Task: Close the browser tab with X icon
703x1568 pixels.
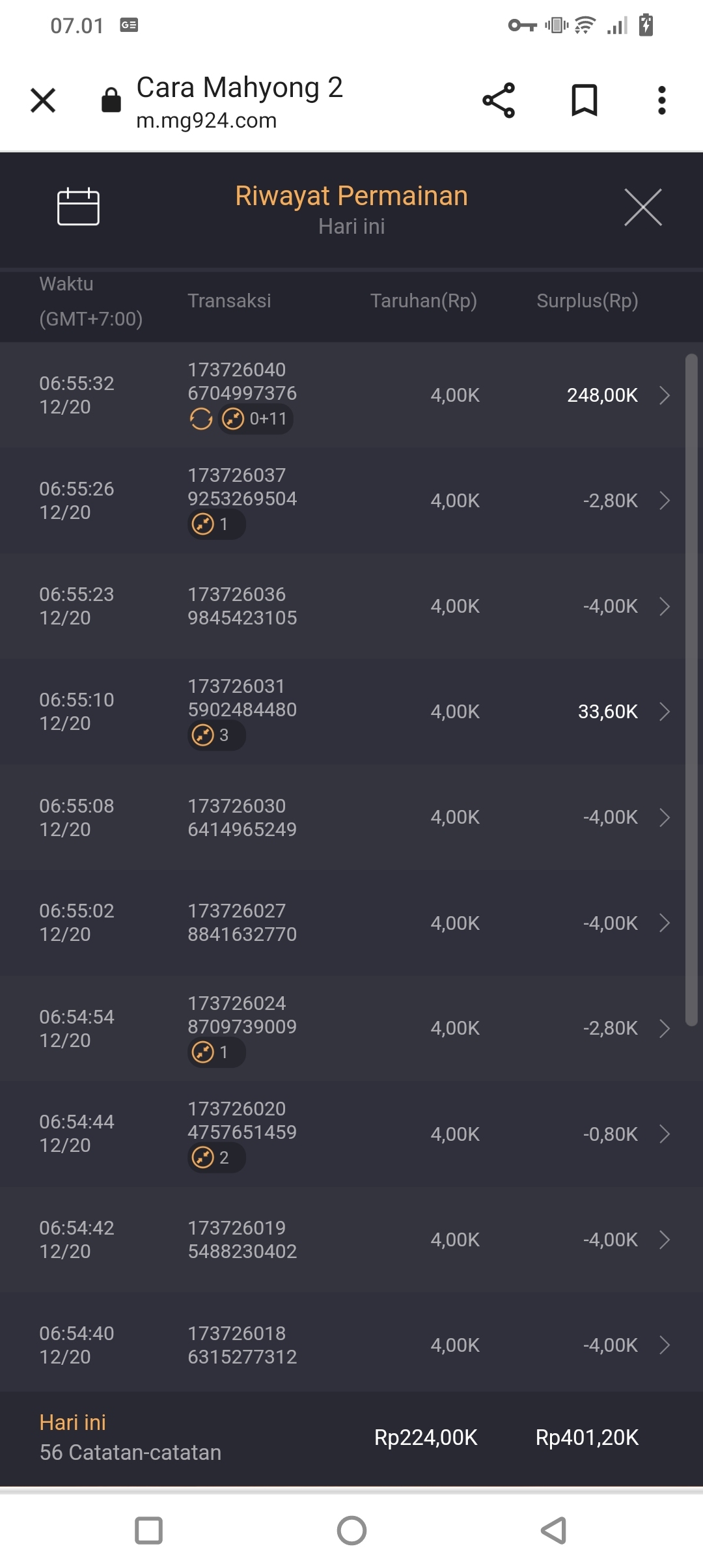Action: 43,101
